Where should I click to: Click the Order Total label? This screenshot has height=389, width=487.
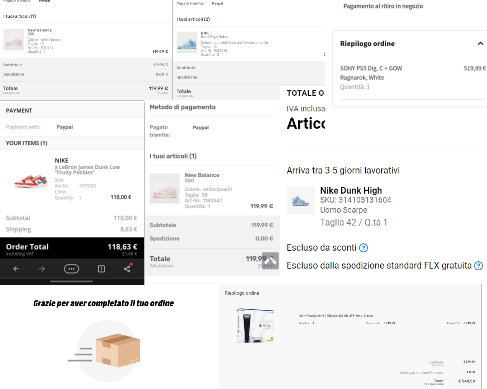(x=27, y=247)
